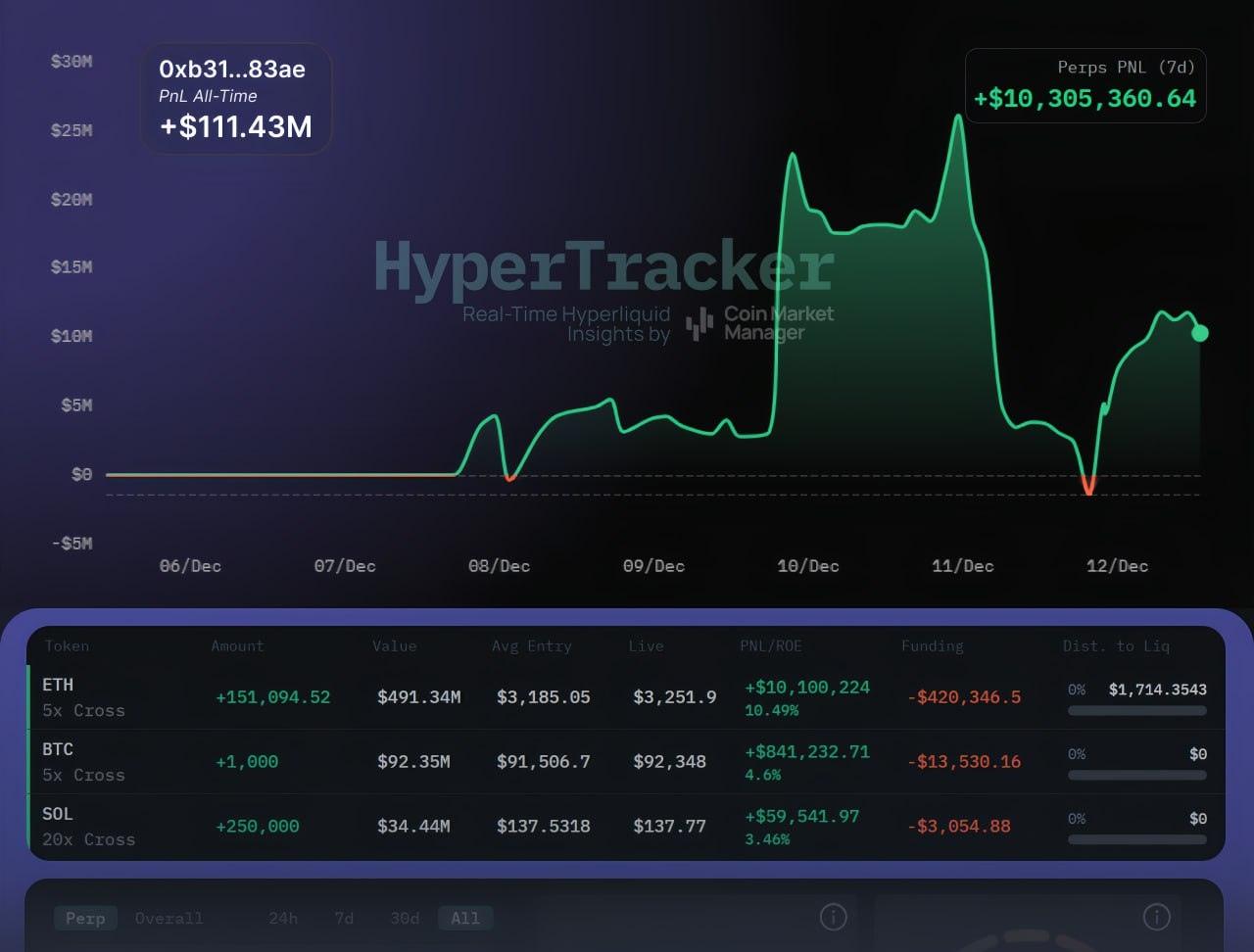
Task: Click the info icon in the rightmost bottom panel
Action: tap(1156, 917)
